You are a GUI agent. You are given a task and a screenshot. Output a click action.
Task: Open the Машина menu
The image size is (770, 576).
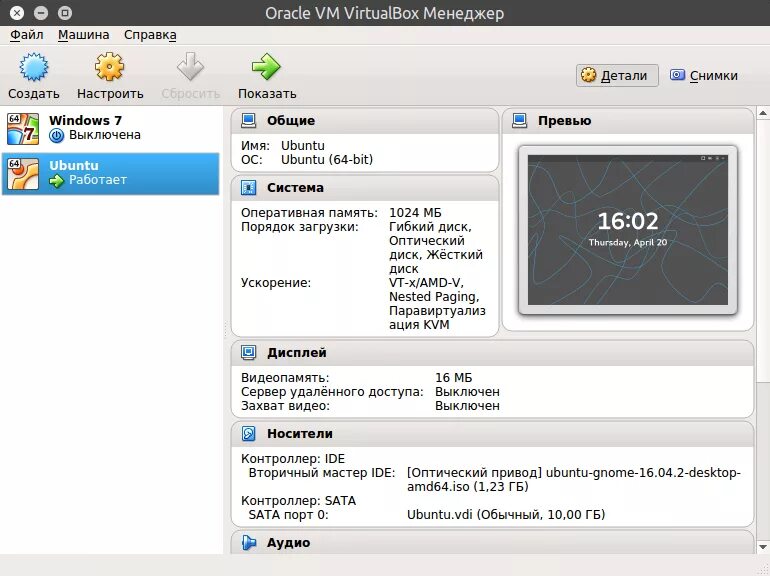[83, 35]
